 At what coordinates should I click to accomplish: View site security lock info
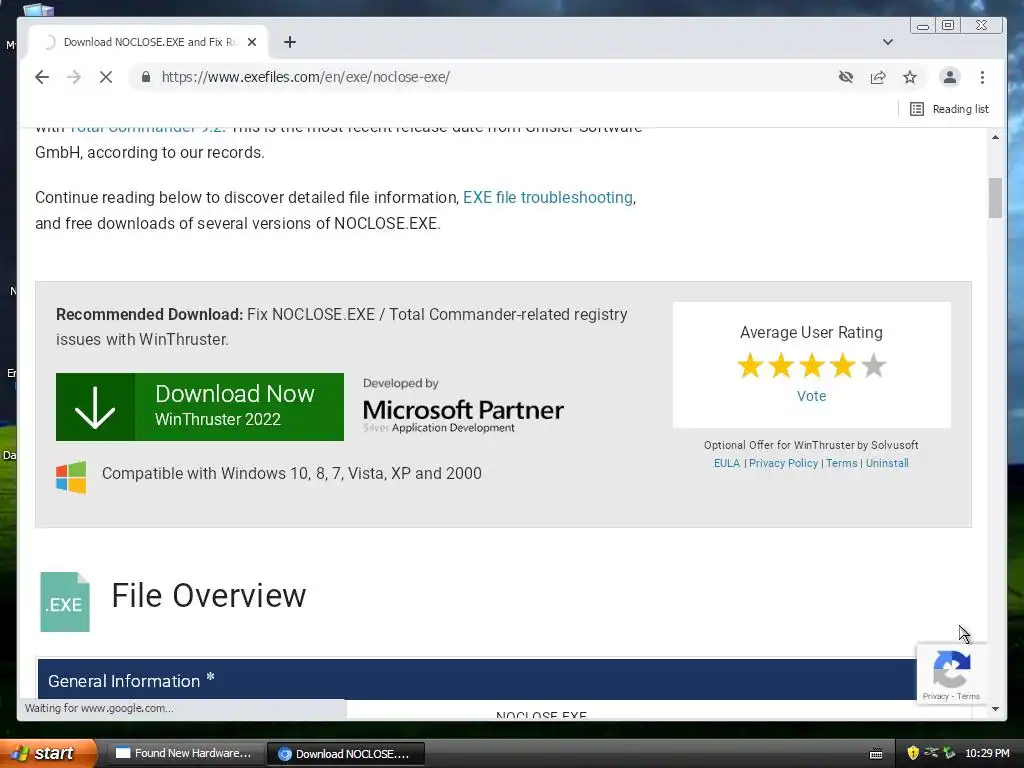(146, 77)
